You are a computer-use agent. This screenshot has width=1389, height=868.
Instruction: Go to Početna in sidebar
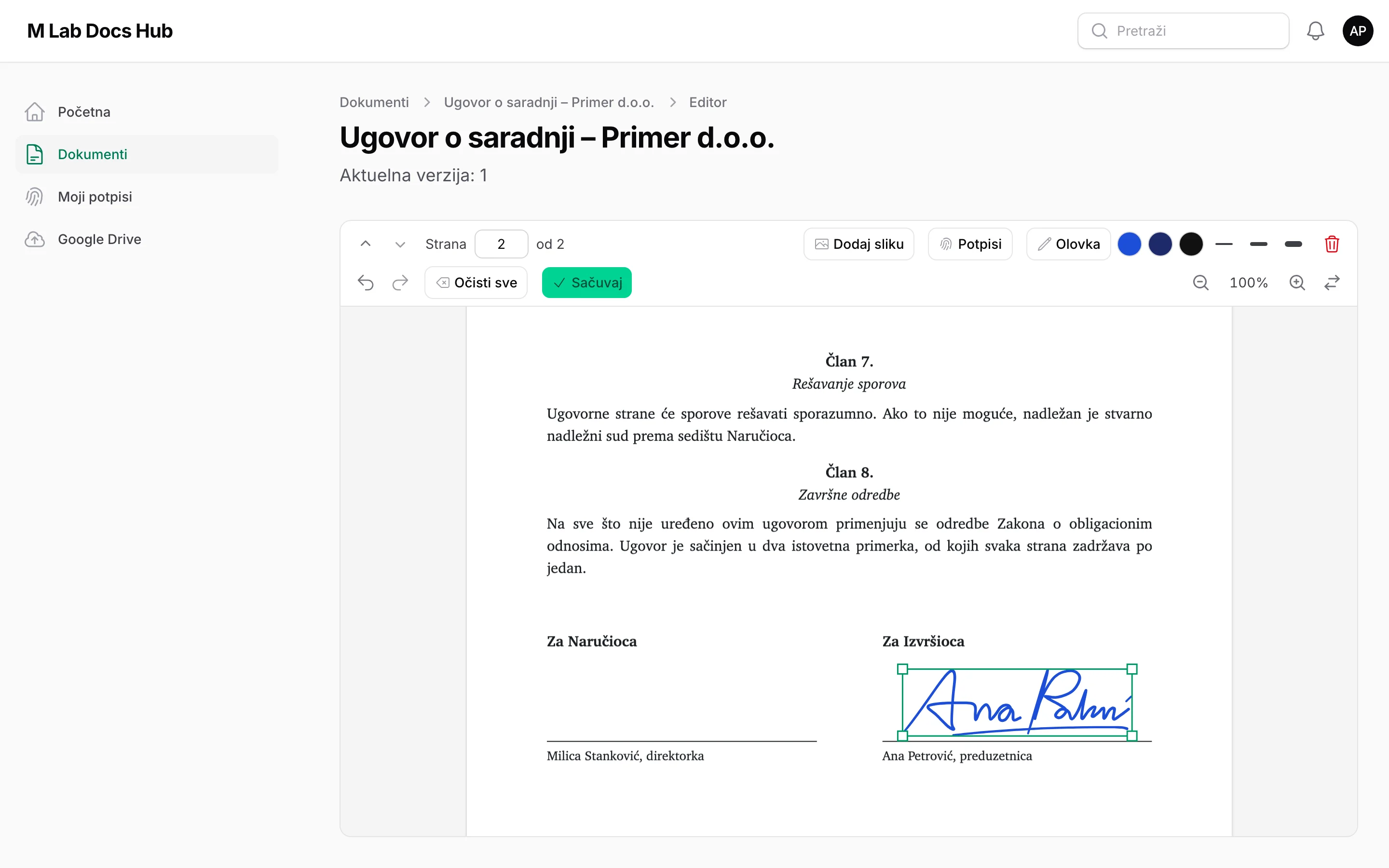tap(147, 112)
